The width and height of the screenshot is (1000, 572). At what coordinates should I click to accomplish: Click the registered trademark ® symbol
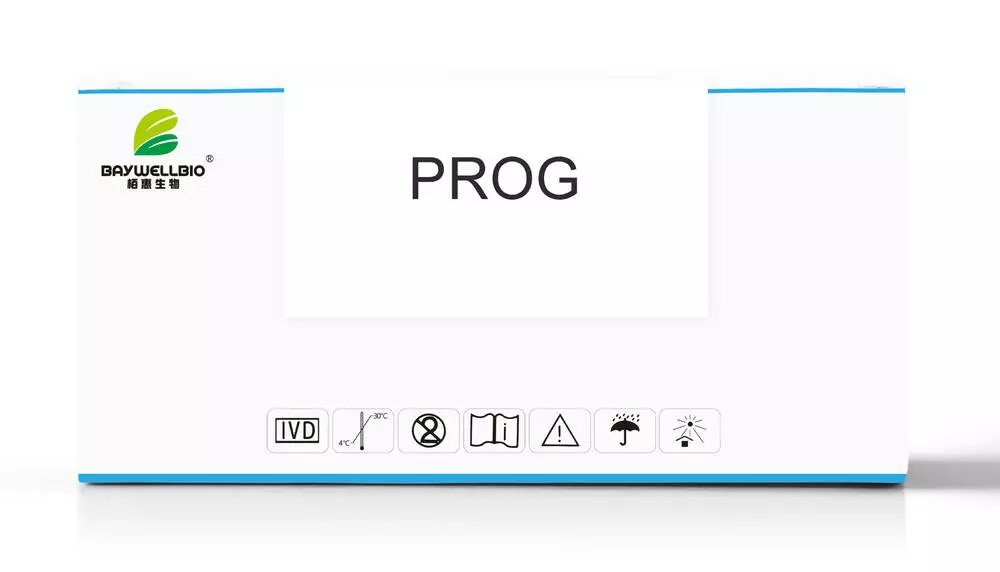click(x=210, y=159)
